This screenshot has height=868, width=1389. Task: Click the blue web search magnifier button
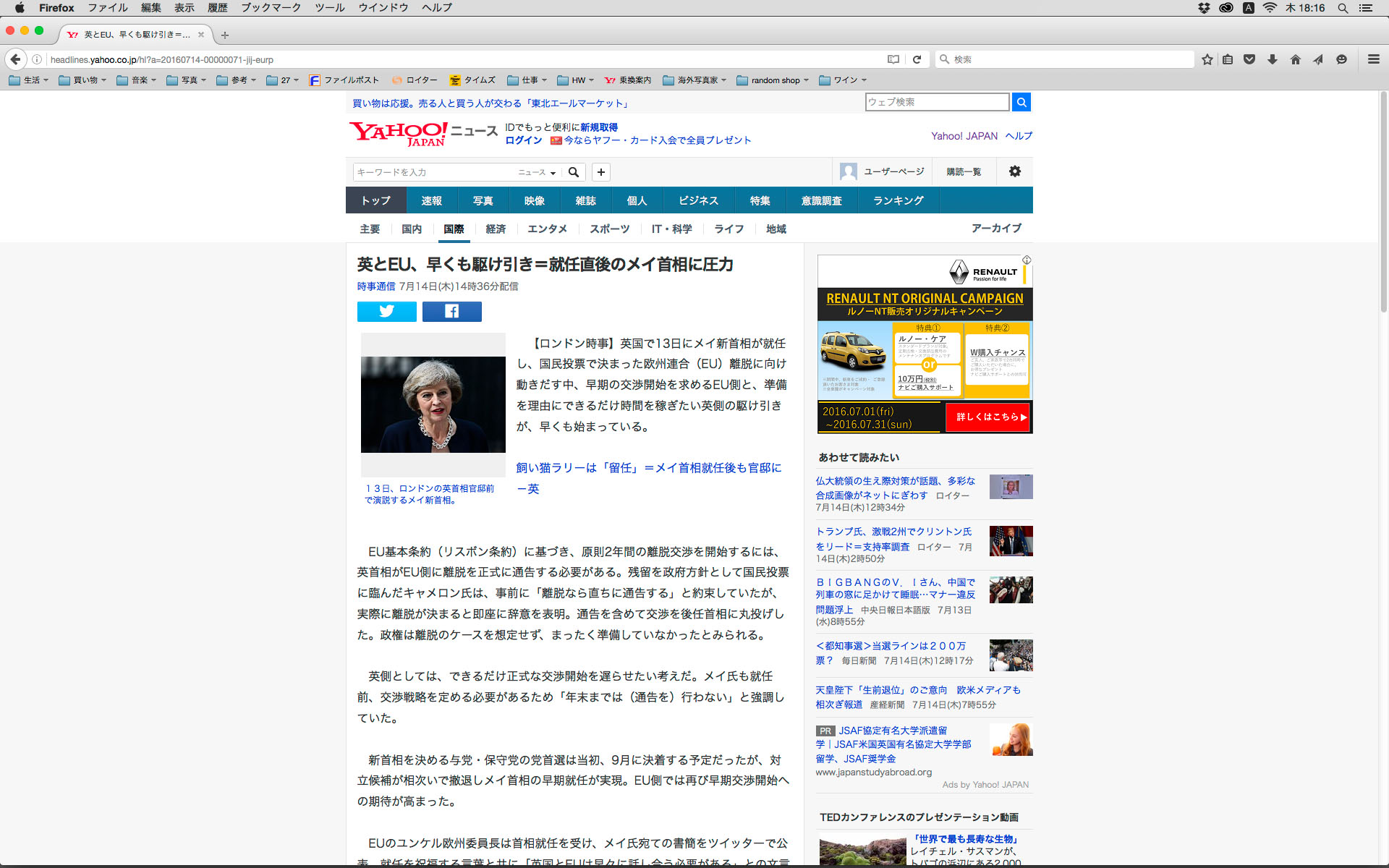click(1021, 102)
